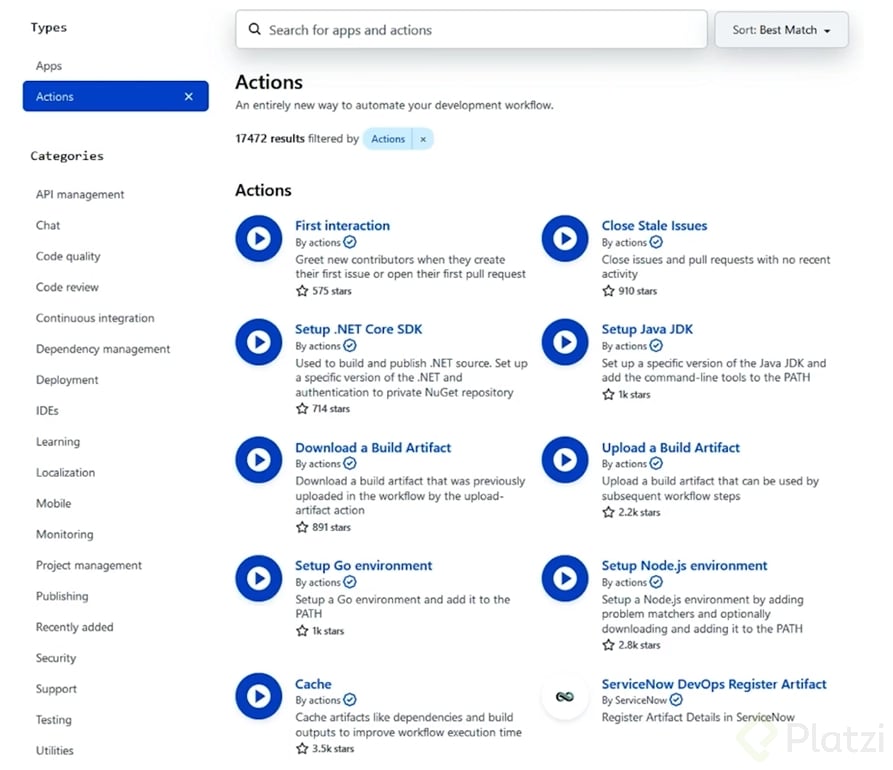Click the Close Stale Issues play icon
This screenshot has height=770, width=893.
pyautogui.click(x=565, y=238)
